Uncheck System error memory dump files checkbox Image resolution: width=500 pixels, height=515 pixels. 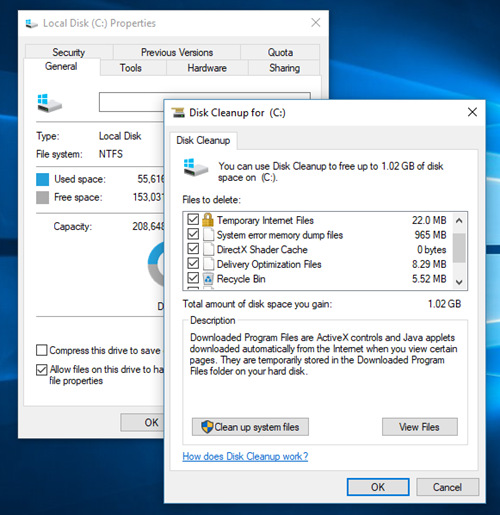(x=193, y=234)
